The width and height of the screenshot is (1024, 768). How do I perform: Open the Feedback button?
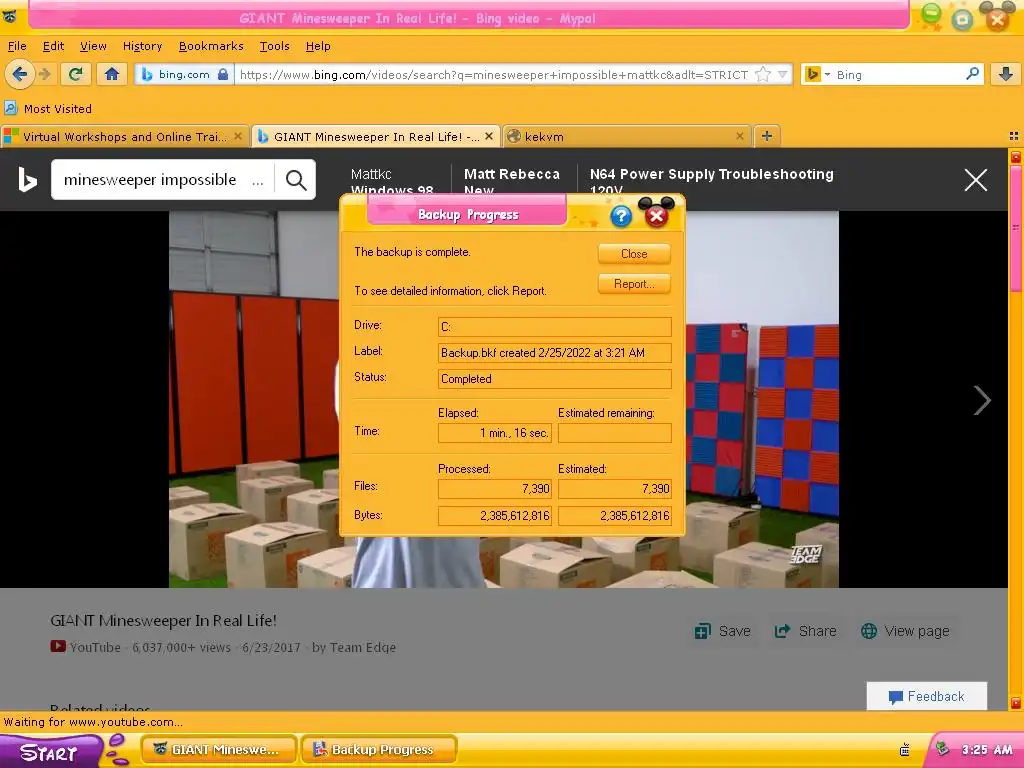click(927, 696)
